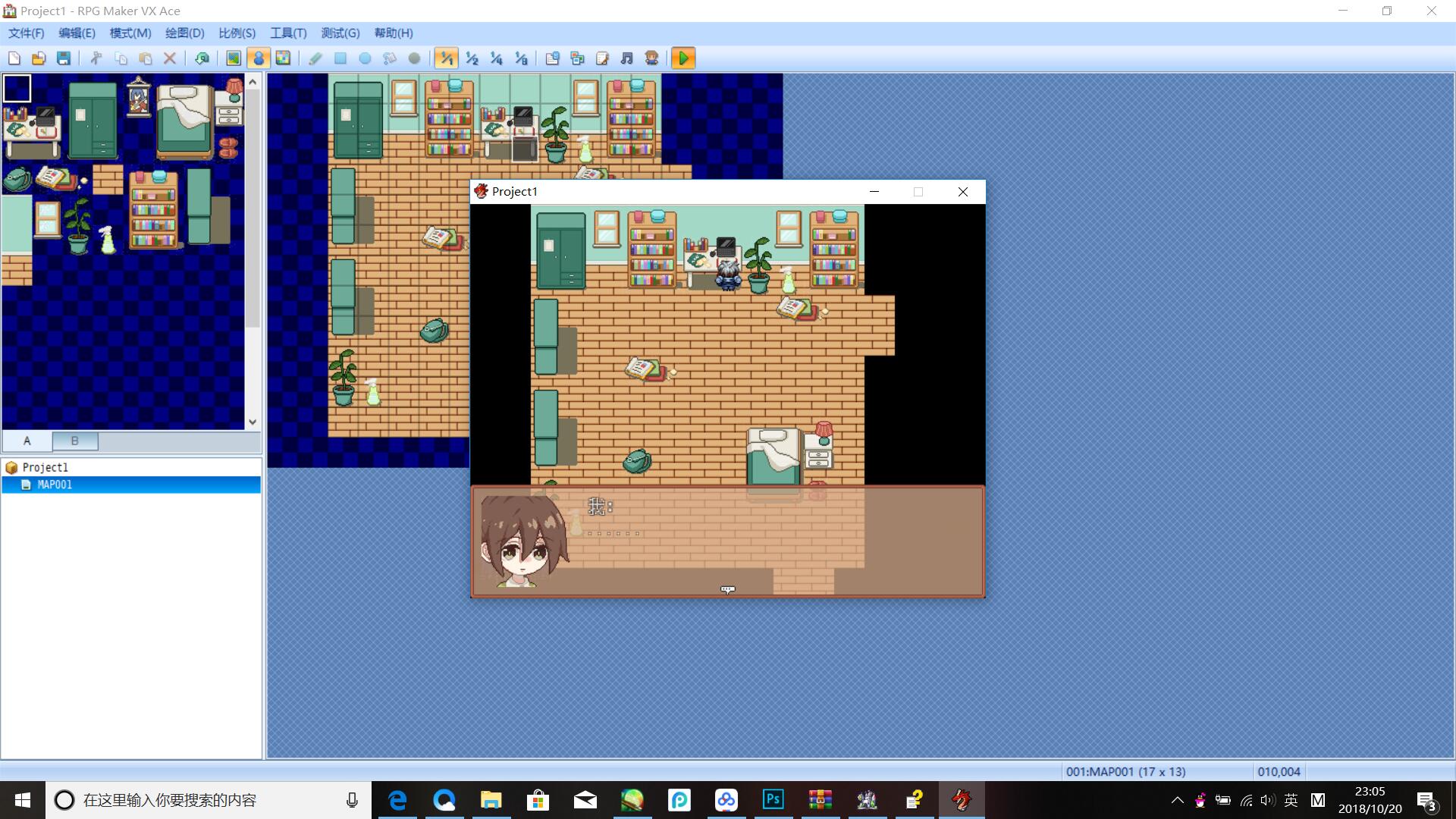Select the Shadow Pen tool
The image size is (1456, 819).
coord(414,58)
